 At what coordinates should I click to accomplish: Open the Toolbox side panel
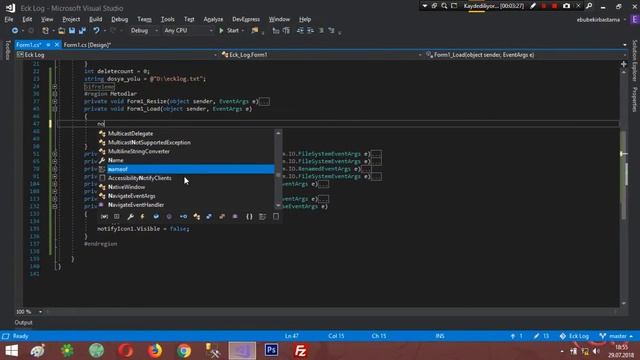pos(7,50)
